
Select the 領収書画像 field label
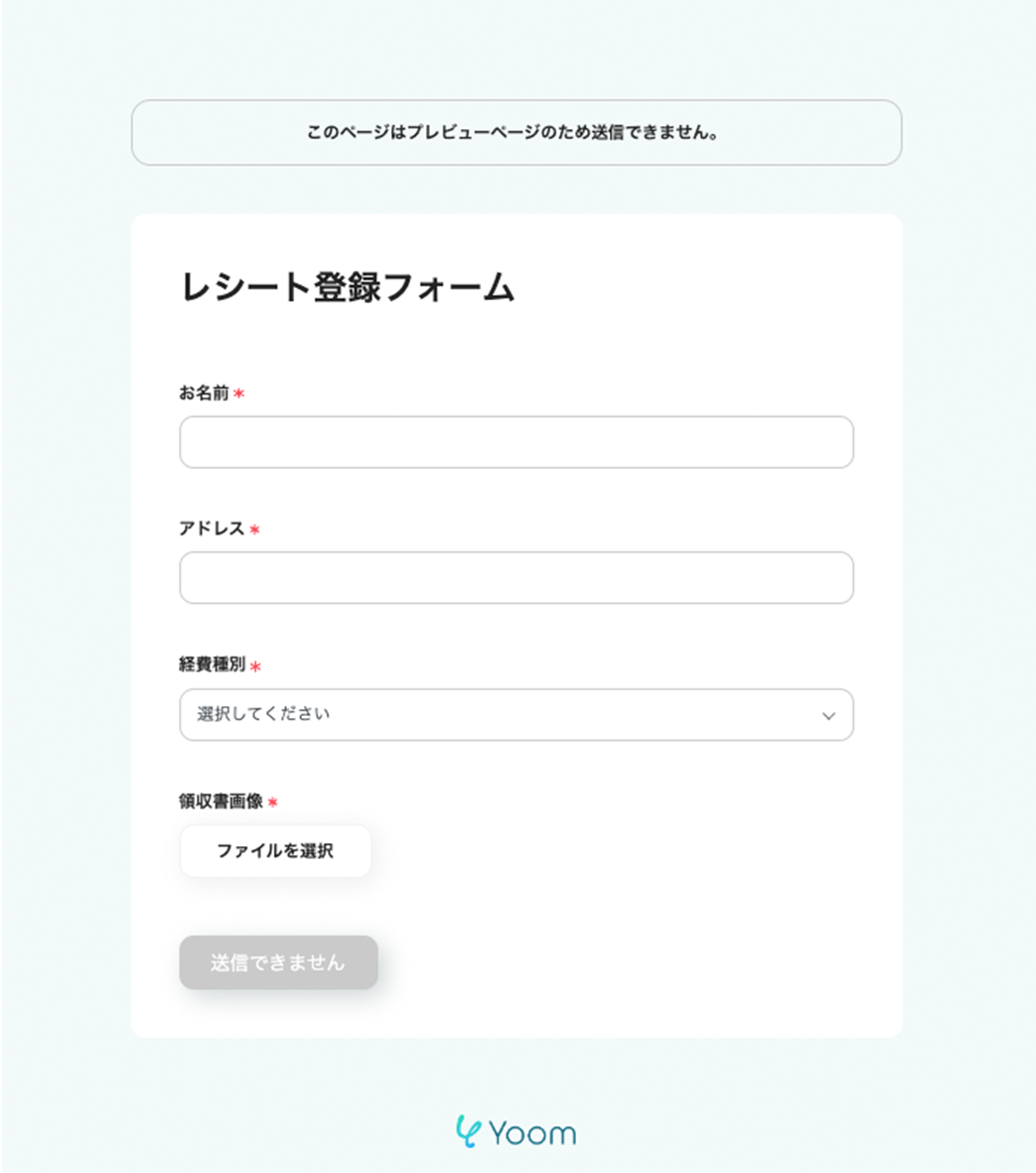pyautogui.click(x=221, y=802)
